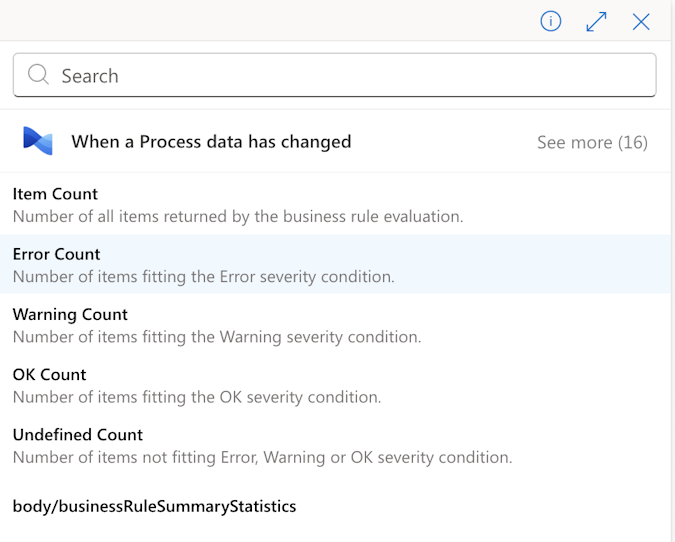
Task: Click the magnifying glass search icon
Action: tap(38, 75)
